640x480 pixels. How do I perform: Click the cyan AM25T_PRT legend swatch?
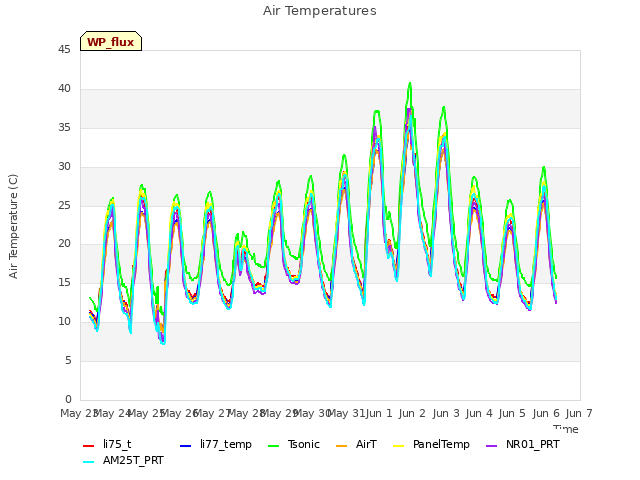click(x=89, y=462)
